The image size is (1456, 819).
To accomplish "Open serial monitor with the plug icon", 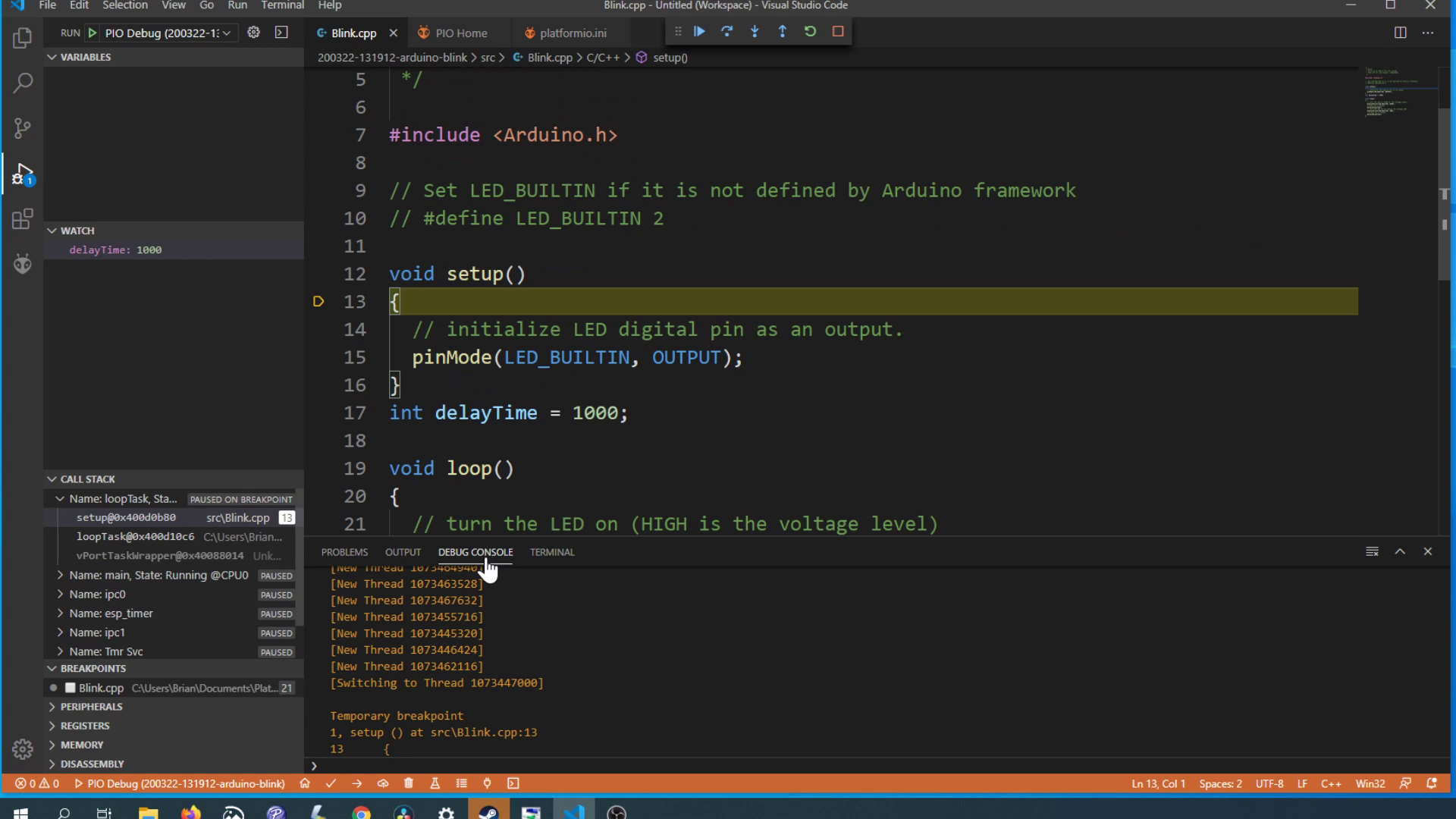I will pos(487,783).
